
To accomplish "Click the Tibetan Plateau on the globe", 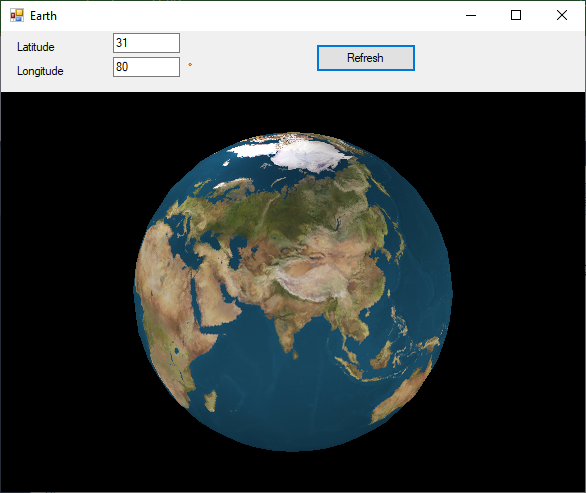I will (310, 282).
